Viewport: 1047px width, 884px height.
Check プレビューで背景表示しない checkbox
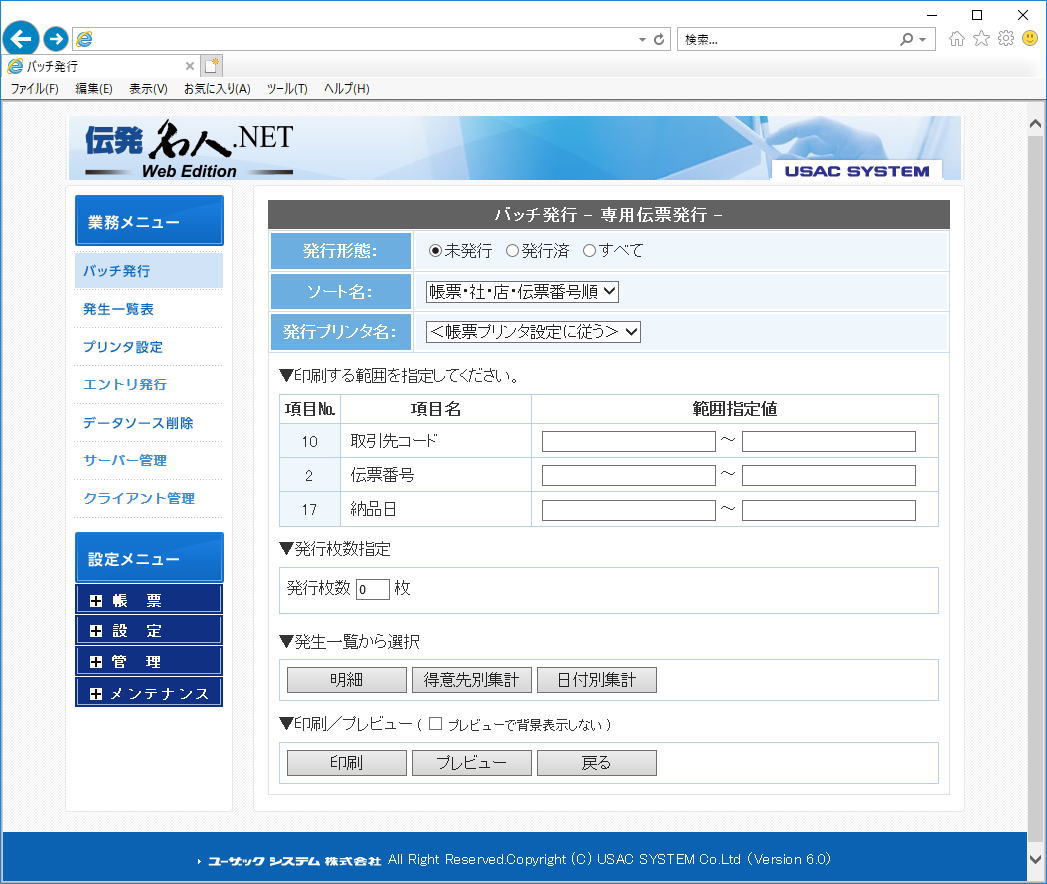pyautogui.click(x=435, y=724)
